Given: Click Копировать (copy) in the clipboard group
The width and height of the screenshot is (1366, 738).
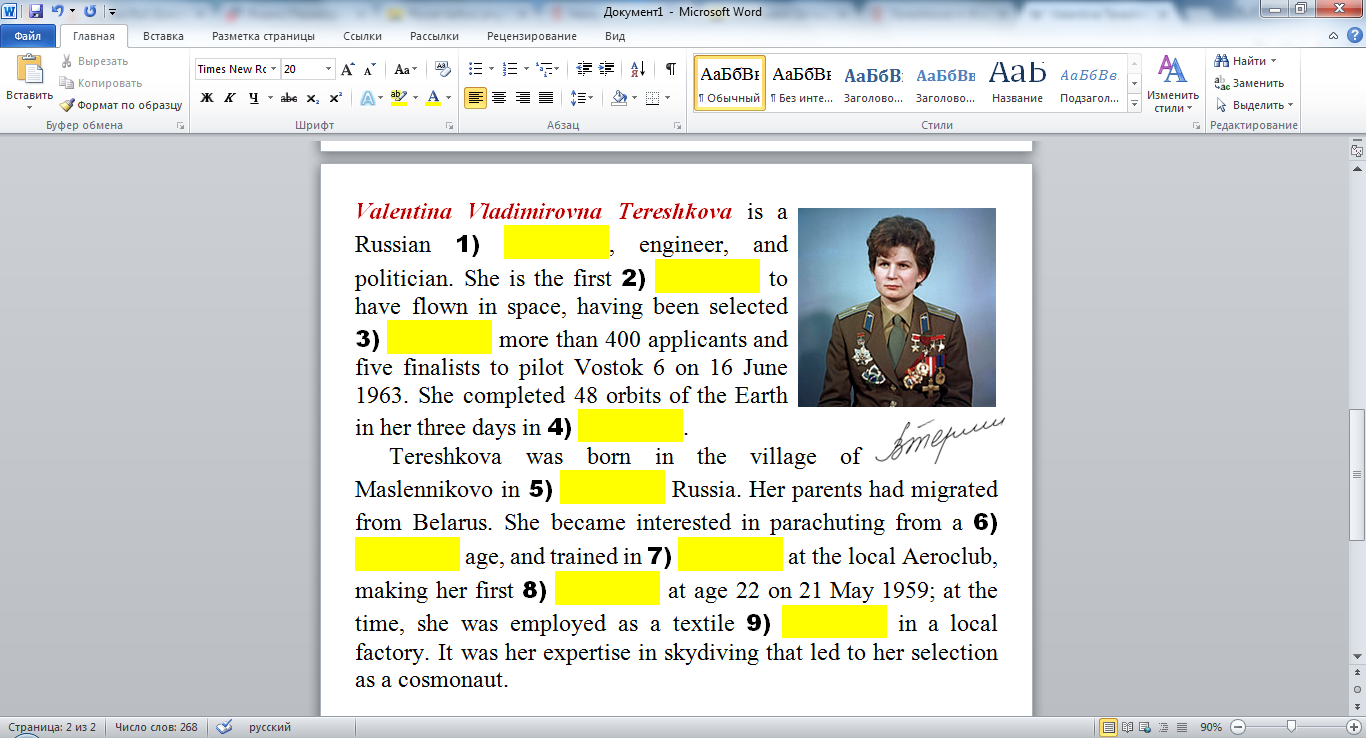Looking at the screenshot, I should tap(100, 83).
